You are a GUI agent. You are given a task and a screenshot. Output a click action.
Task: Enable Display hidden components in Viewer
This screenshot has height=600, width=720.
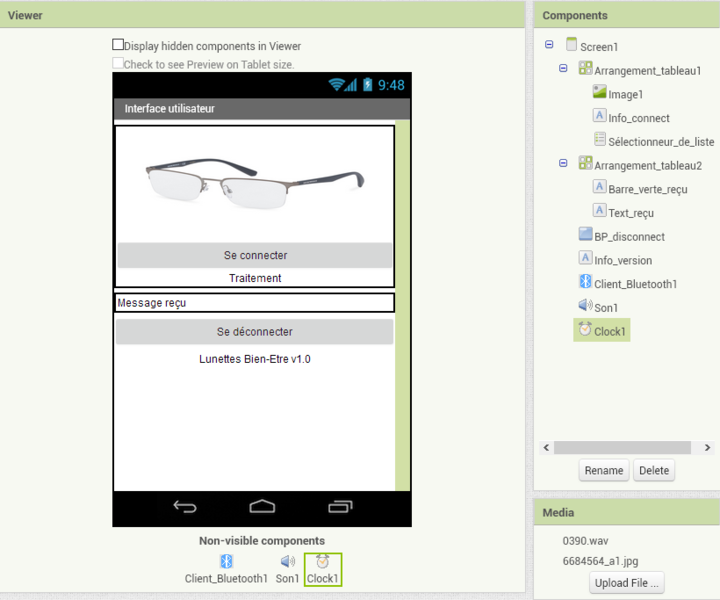pos(118,45)
